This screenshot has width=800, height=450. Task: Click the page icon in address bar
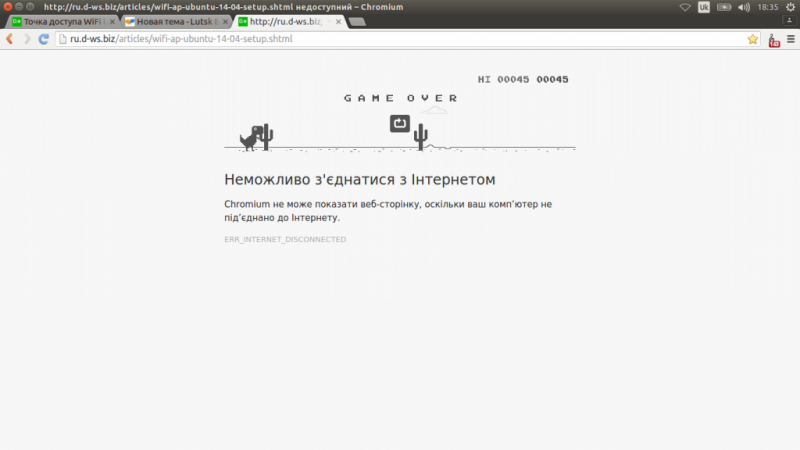coord(63,39)
